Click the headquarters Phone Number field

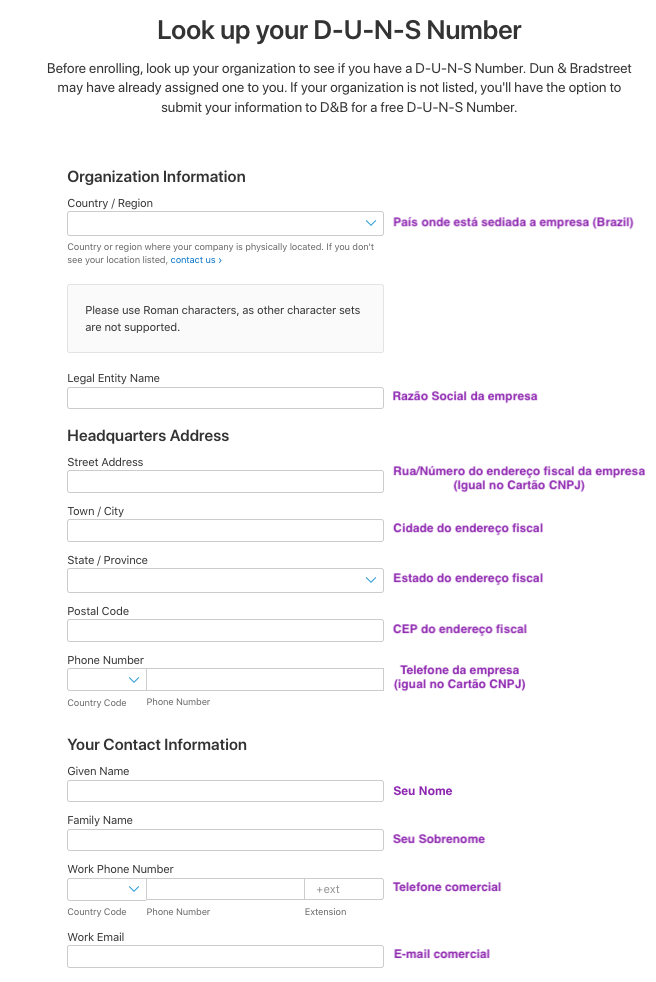coord(264,680)
